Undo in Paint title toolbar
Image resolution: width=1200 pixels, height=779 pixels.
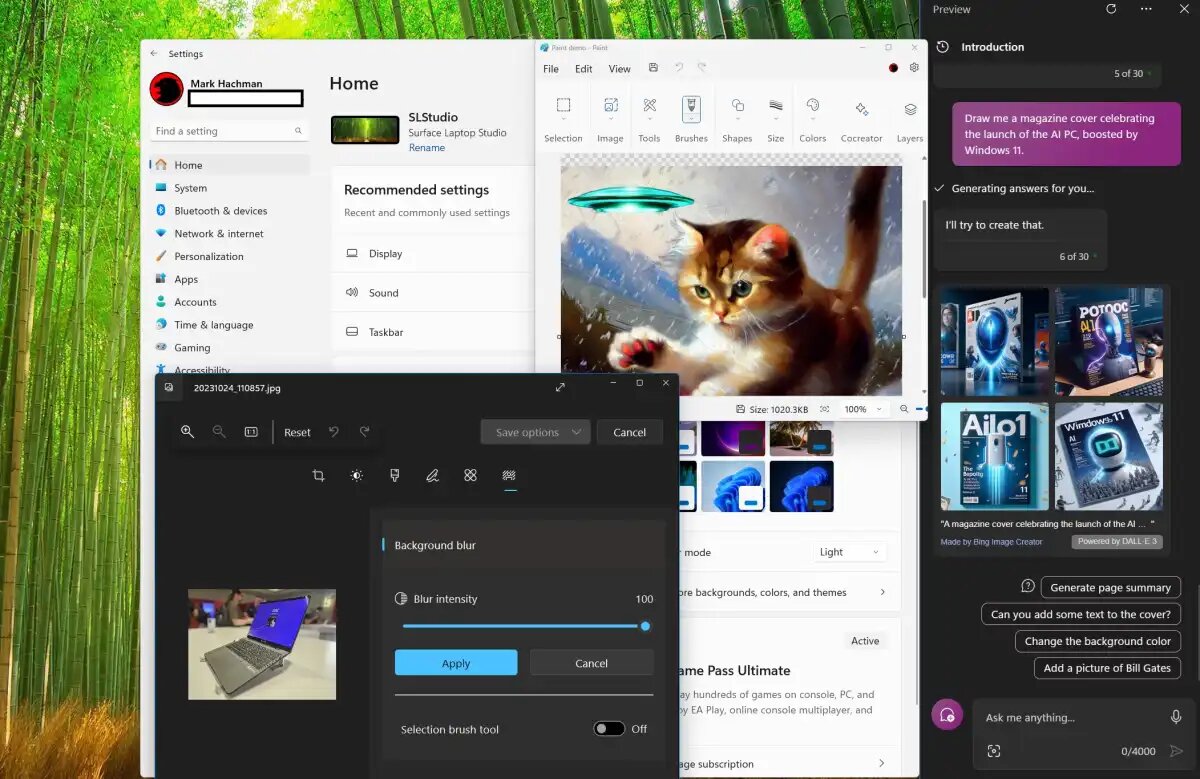[679, 68]
